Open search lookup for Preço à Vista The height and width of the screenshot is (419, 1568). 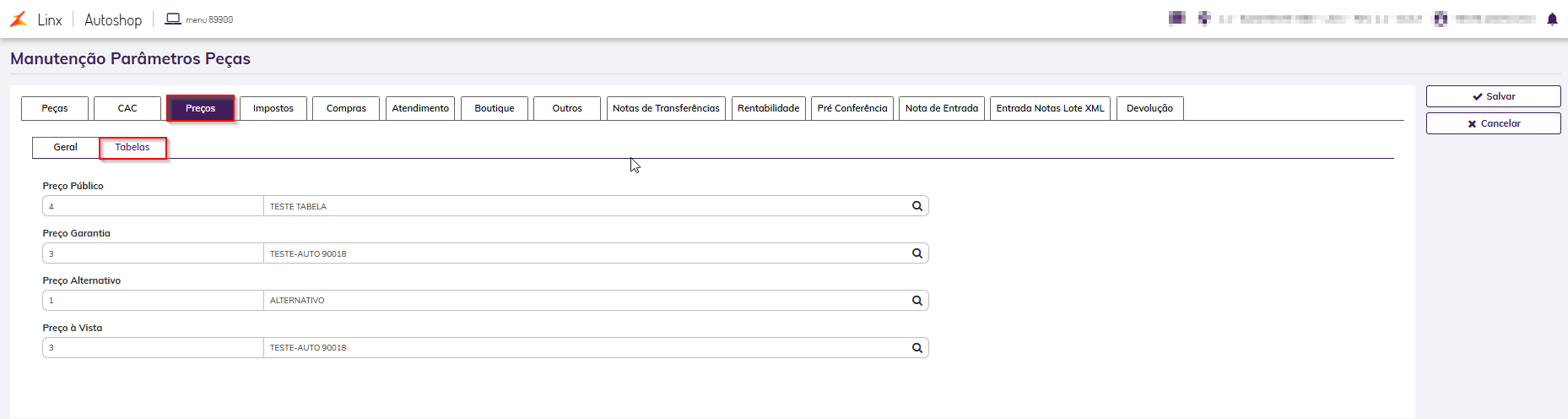tap(916, 348)
